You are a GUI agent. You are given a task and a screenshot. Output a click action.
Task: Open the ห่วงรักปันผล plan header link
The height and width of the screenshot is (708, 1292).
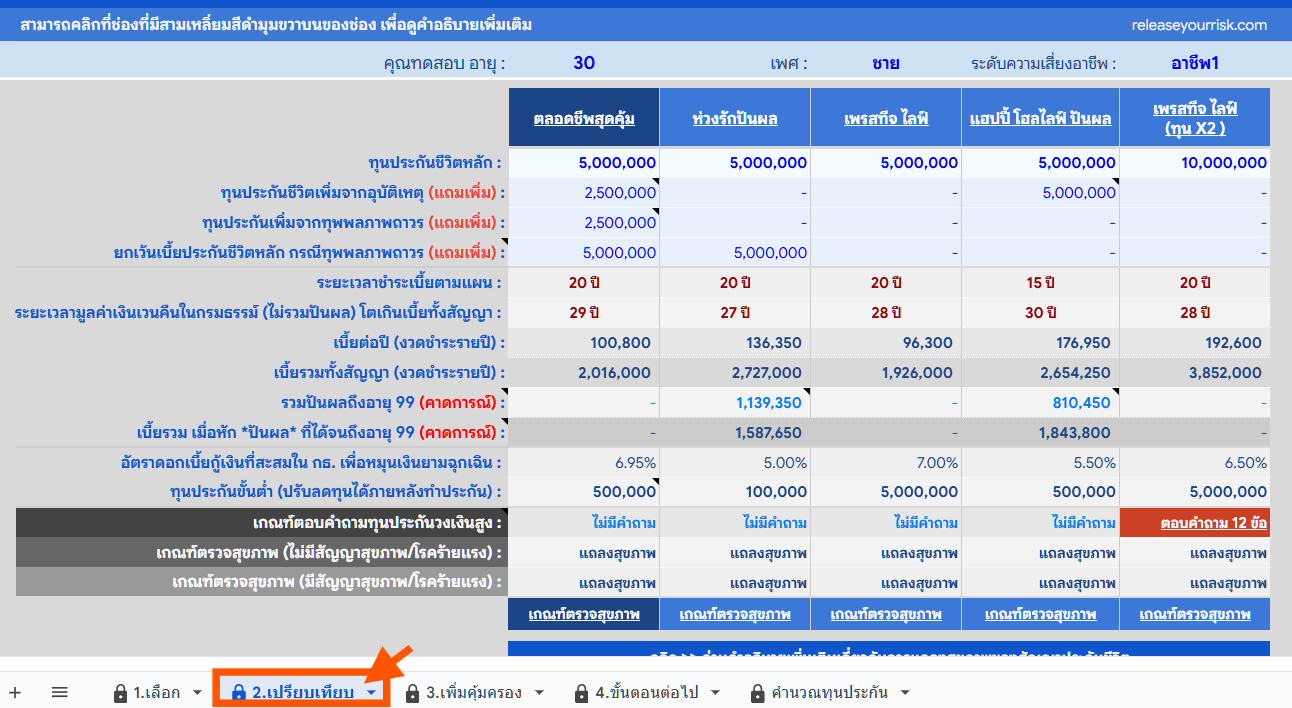tap(735, 119)
